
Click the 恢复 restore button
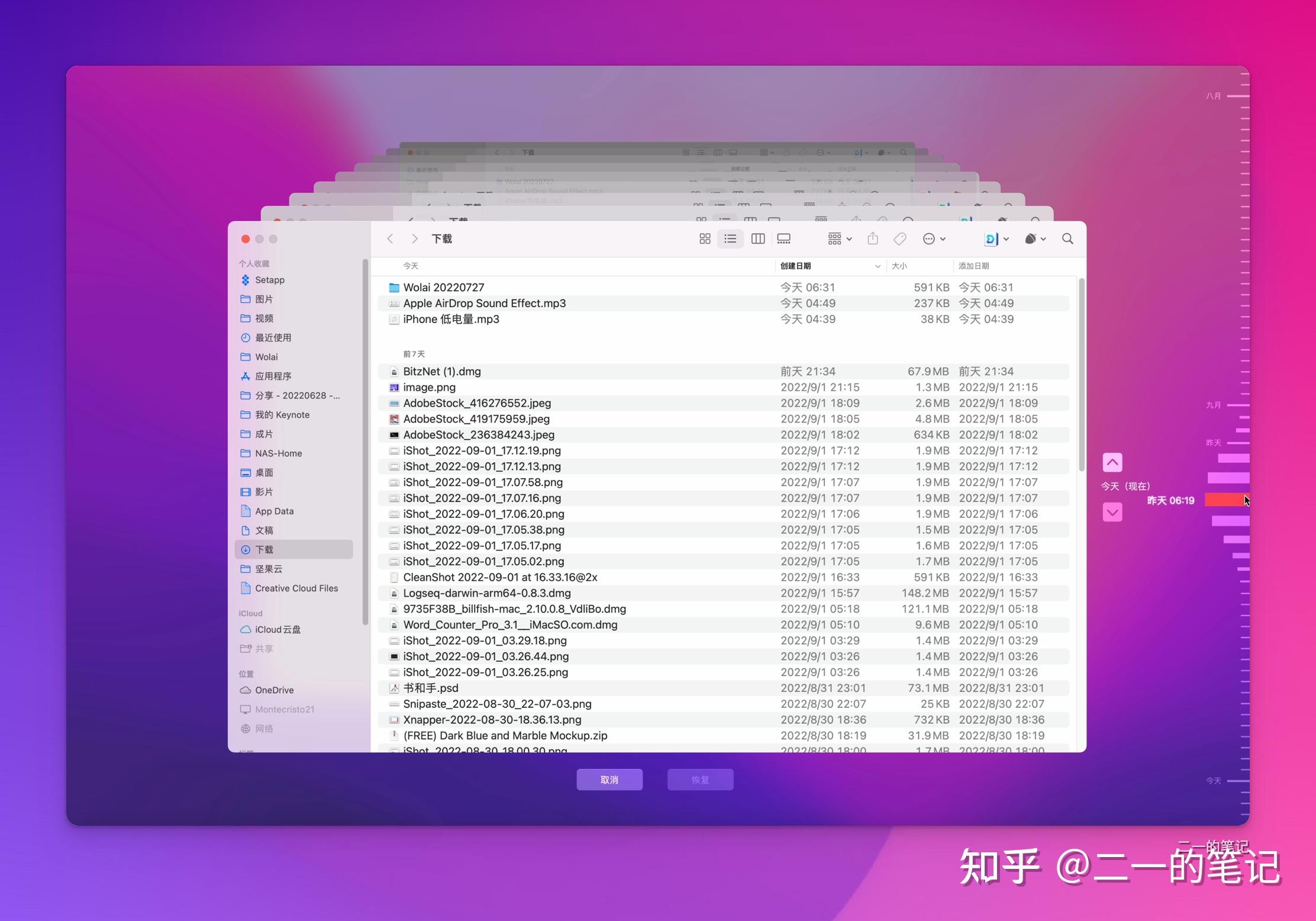pos(700,780)
